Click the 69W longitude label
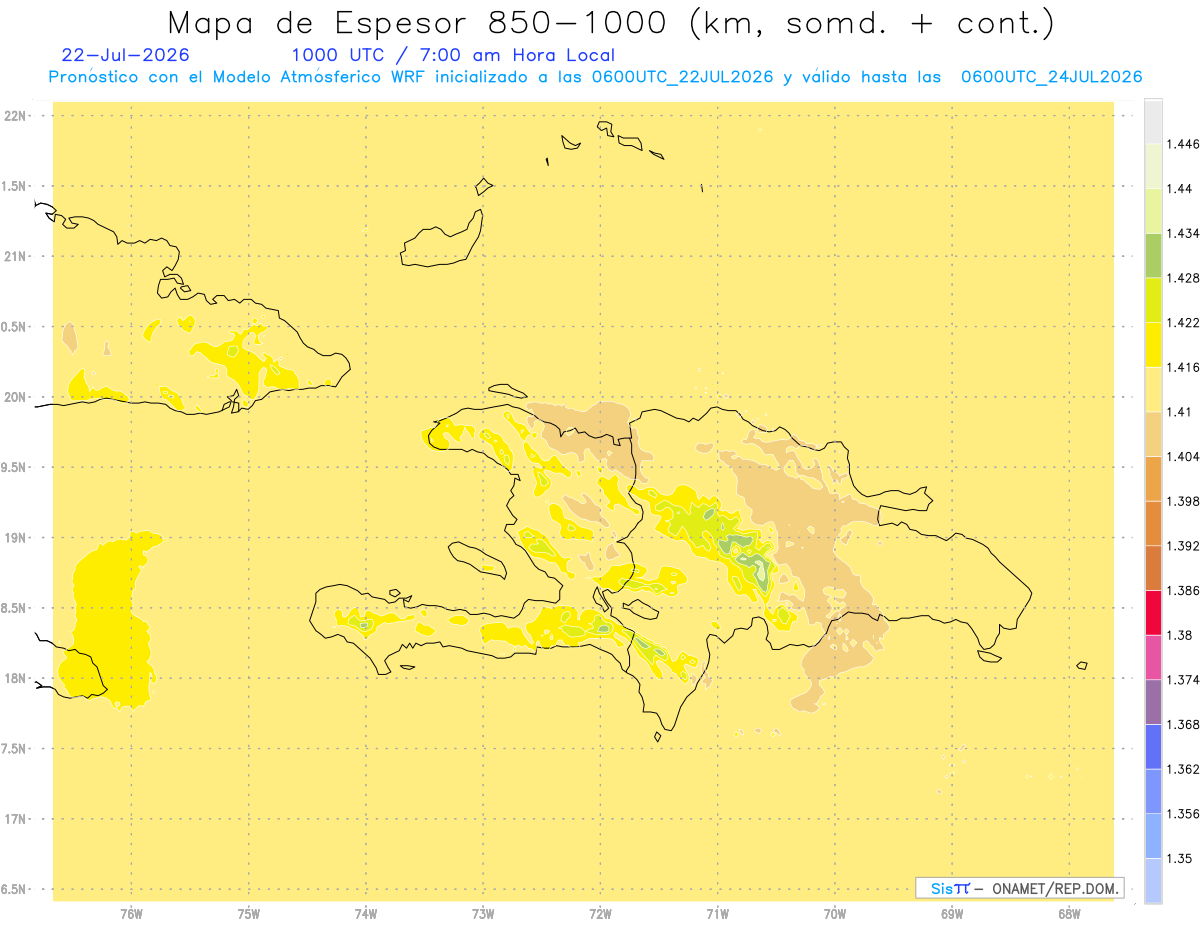Viewport: 1200px width, 927px height. [951, 914]
